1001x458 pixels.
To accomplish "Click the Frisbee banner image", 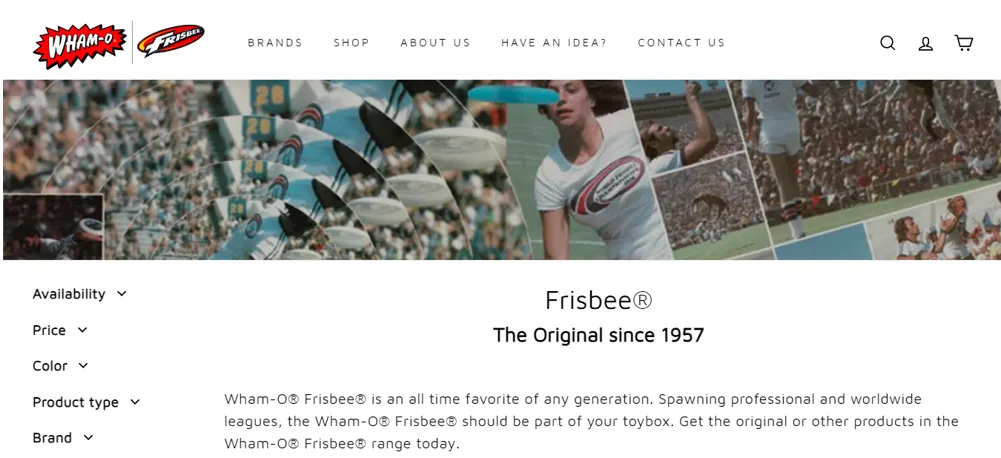I will pyautogui.click(x=502, y=169).
